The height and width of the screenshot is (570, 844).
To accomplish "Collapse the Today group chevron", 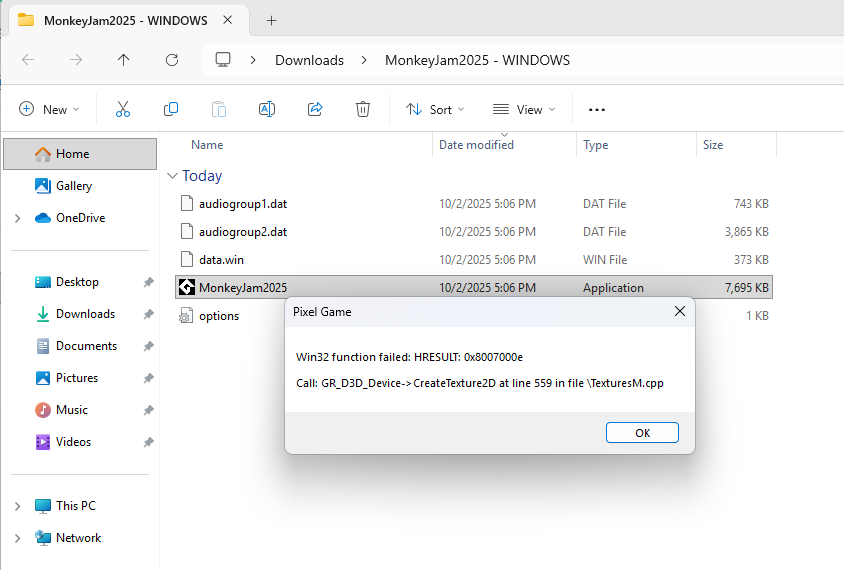I will pyautogui.click(x=172, y=176).
